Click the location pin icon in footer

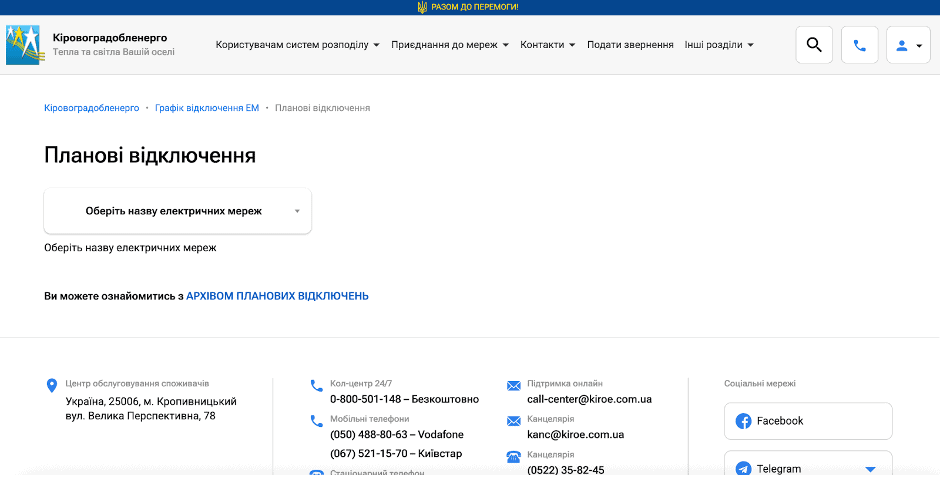pyautogui.click(x=52, y=386)
